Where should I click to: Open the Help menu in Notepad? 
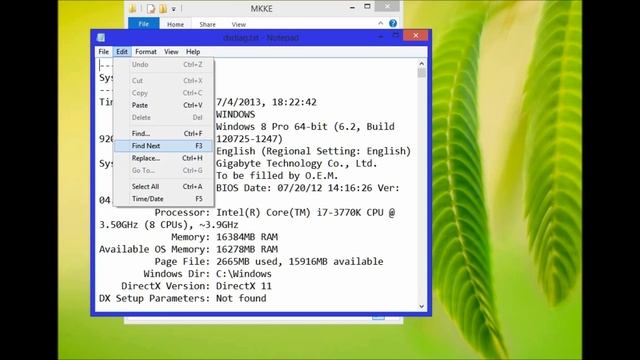[x=193, y=52]
